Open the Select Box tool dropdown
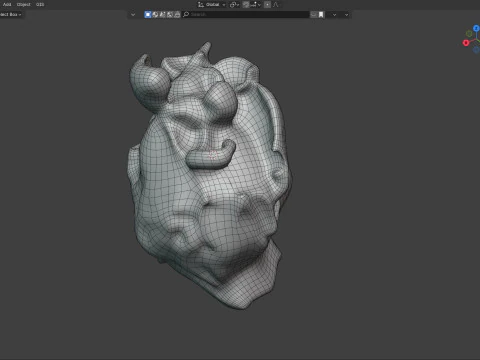The image size is (480, 360). (11, 14)
